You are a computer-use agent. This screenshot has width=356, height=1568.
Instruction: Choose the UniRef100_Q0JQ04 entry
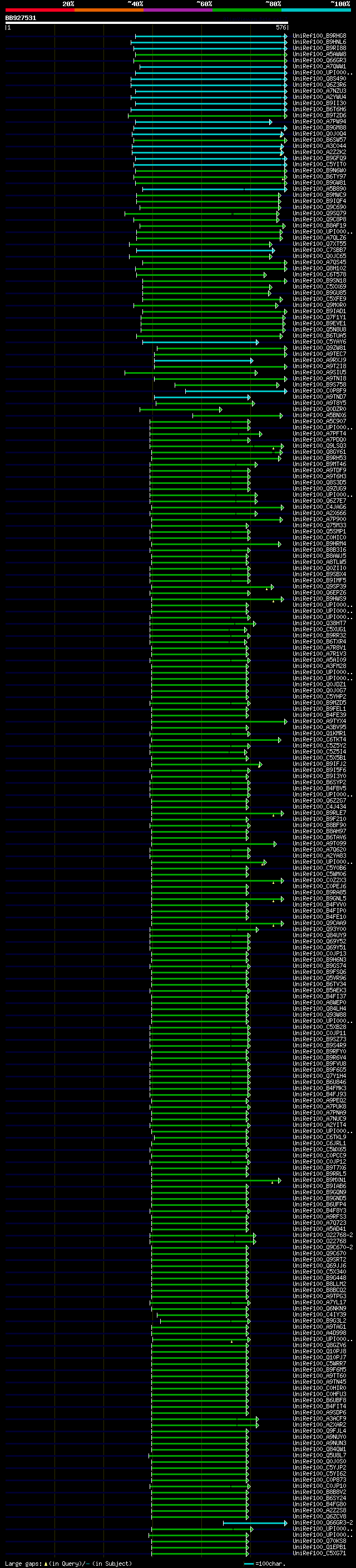pyautogui.click(x=319, y=134)
